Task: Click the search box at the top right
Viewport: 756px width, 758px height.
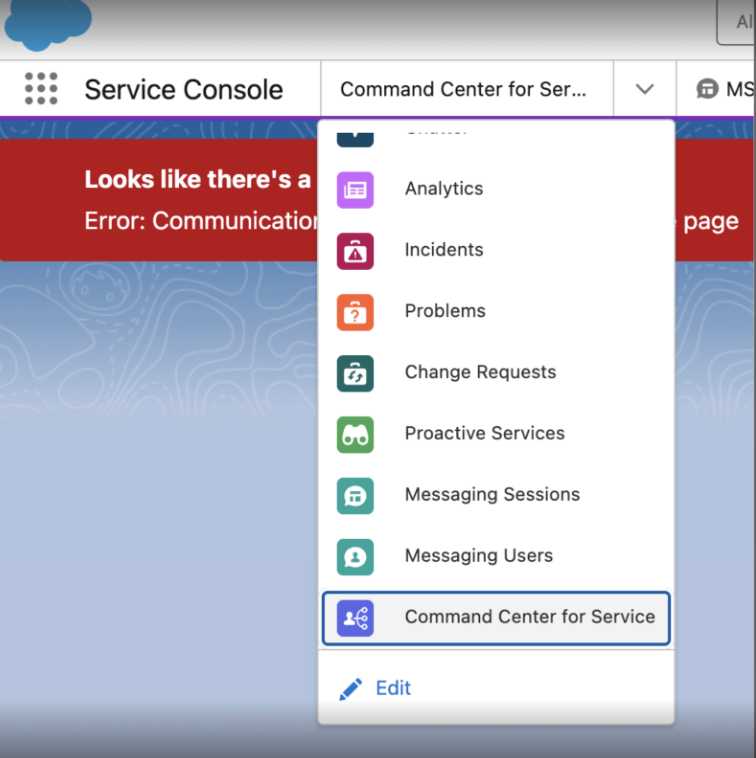Action: coord(736,22)
